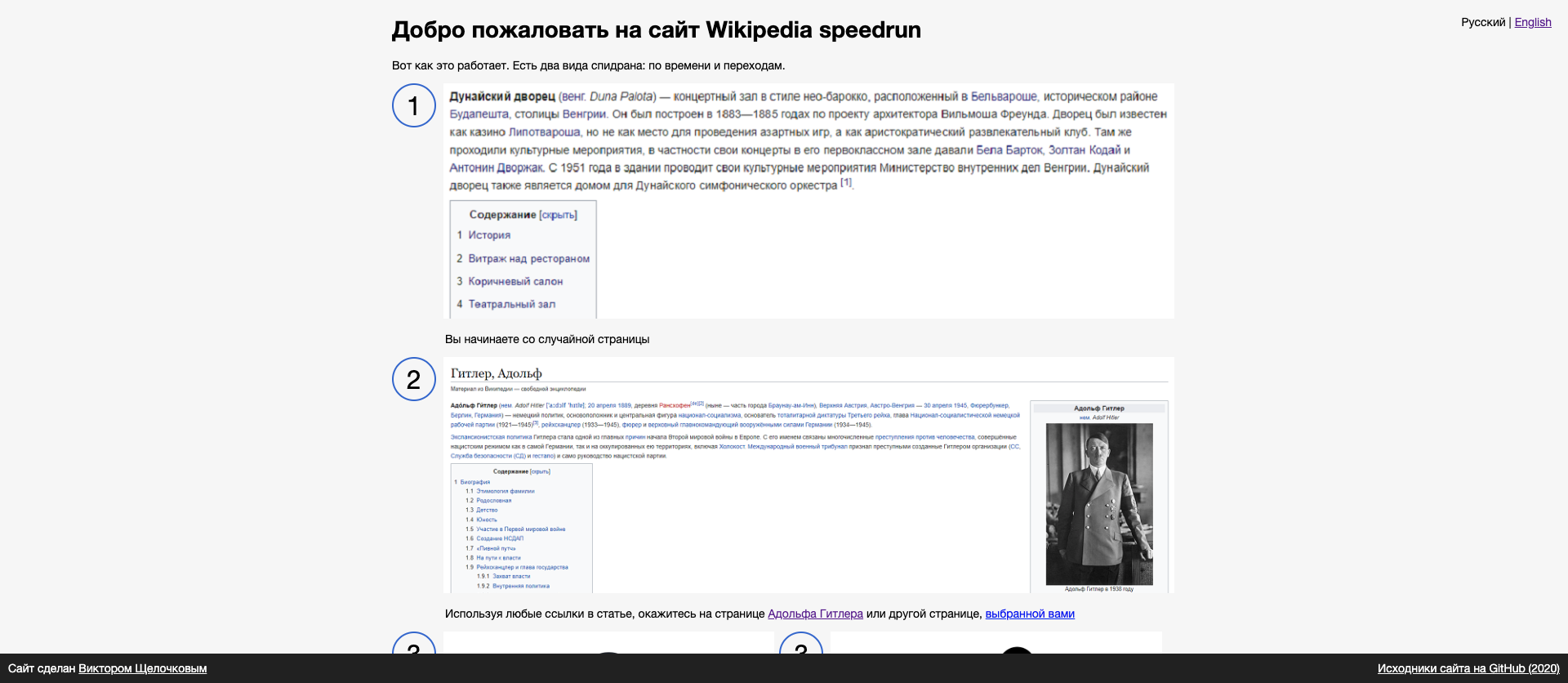Follow the 'выбранной вами' link
The height and width of the screenshot is (683, 1568).
pos(1030,614)
